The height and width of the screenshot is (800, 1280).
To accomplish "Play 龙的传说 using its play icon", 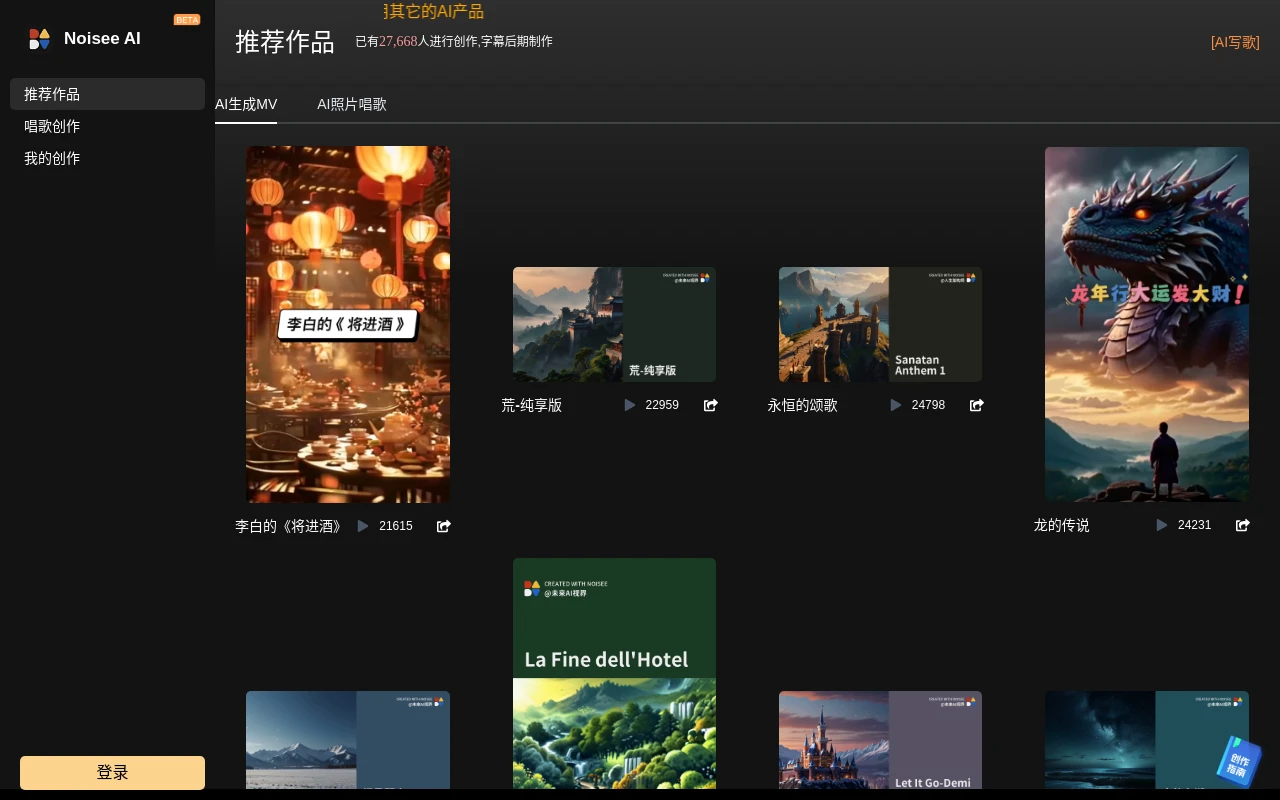I will click(1162, 525).
